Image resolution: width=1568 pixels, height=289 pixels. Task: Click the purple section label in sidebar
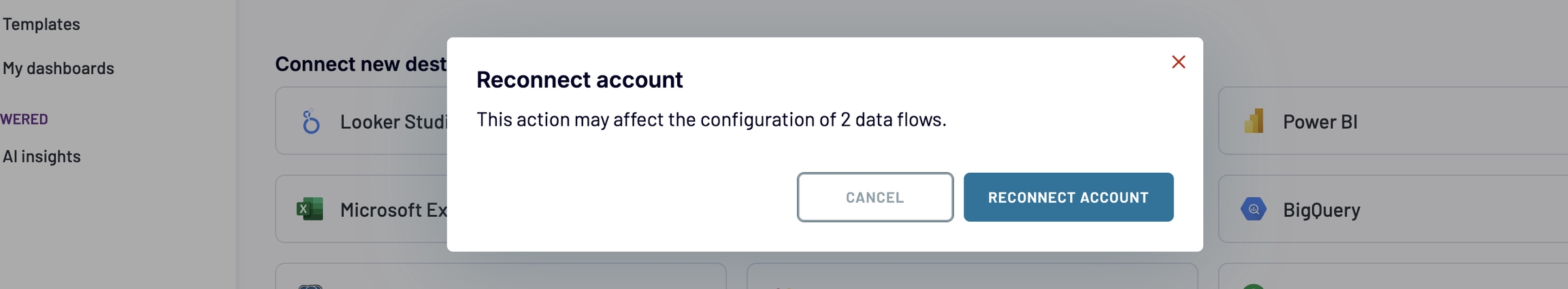(x=24, y=119)
